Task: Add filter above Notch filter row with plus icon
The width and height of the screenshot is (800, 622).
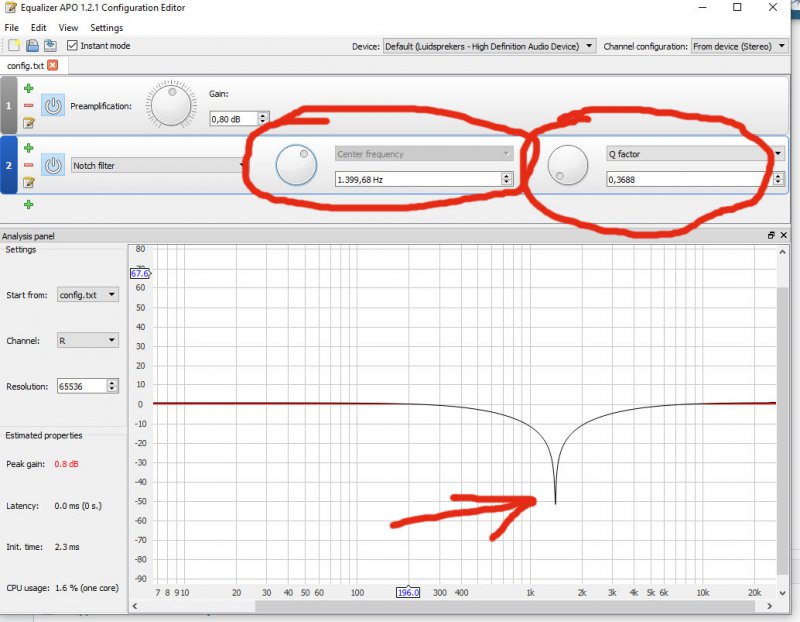Action: pos(29,148)
